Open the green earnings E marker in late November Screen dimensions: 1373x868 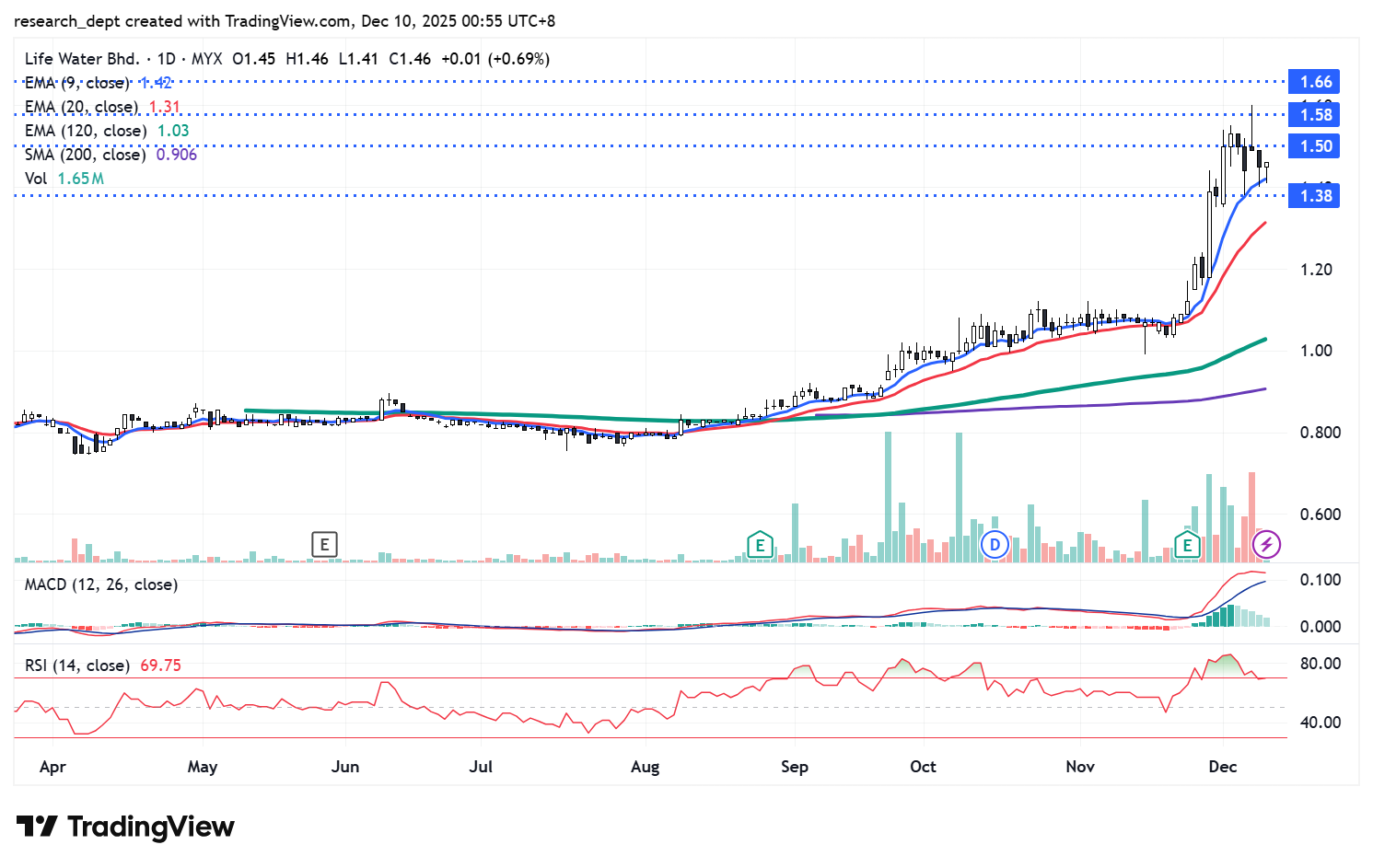[x=1187, y=545]
